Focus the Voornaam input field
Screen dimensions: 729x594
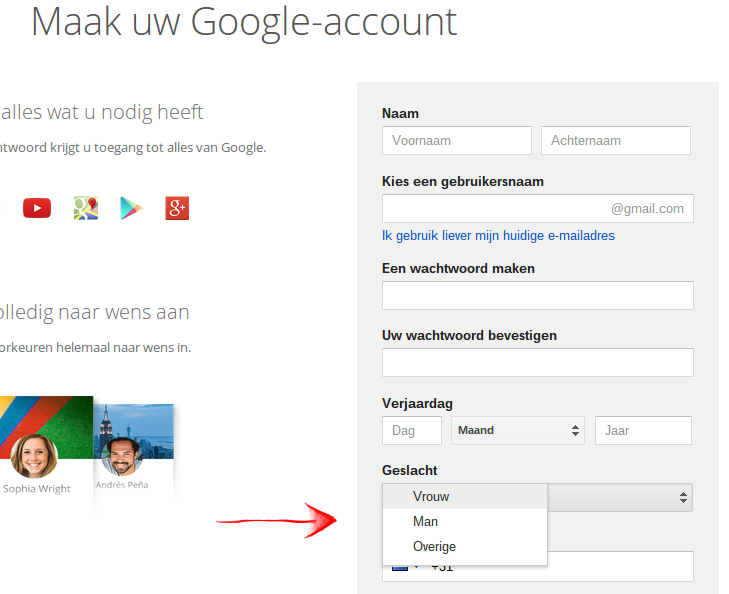(x=457, y=140)
